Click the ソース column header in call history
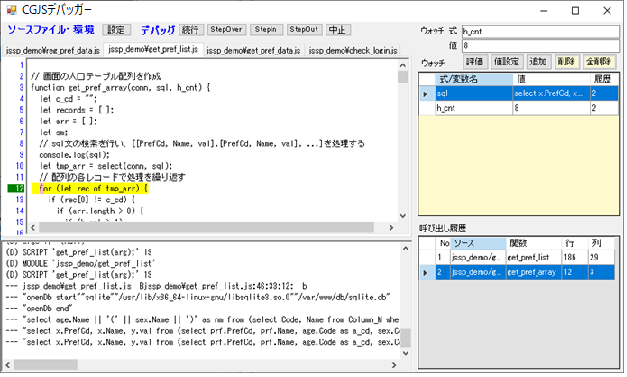Screen dimensions: 627x377 (x=478, y=243)
